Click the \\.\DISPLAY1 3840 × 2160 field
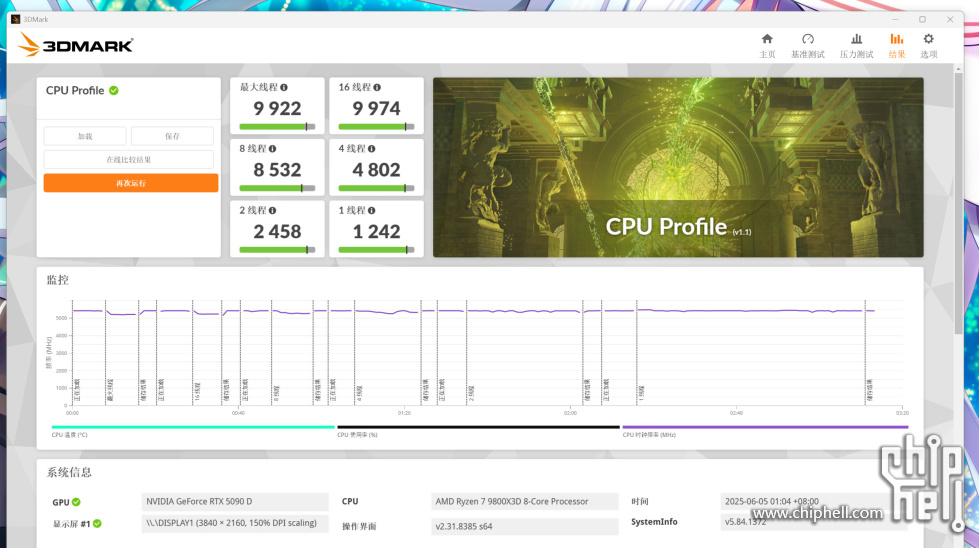Screen dimensions: 979x548 (x=235, y=524)
